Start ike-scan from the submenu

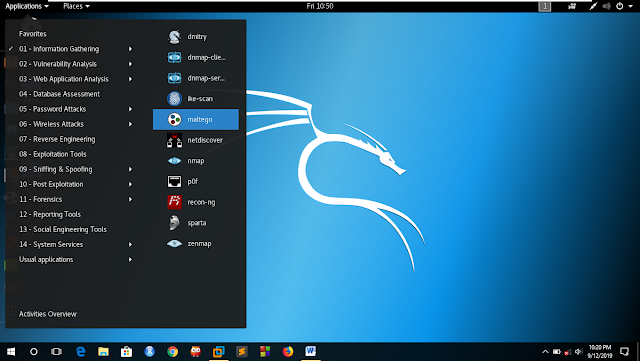pyautogui.click(x=196, y=99)
